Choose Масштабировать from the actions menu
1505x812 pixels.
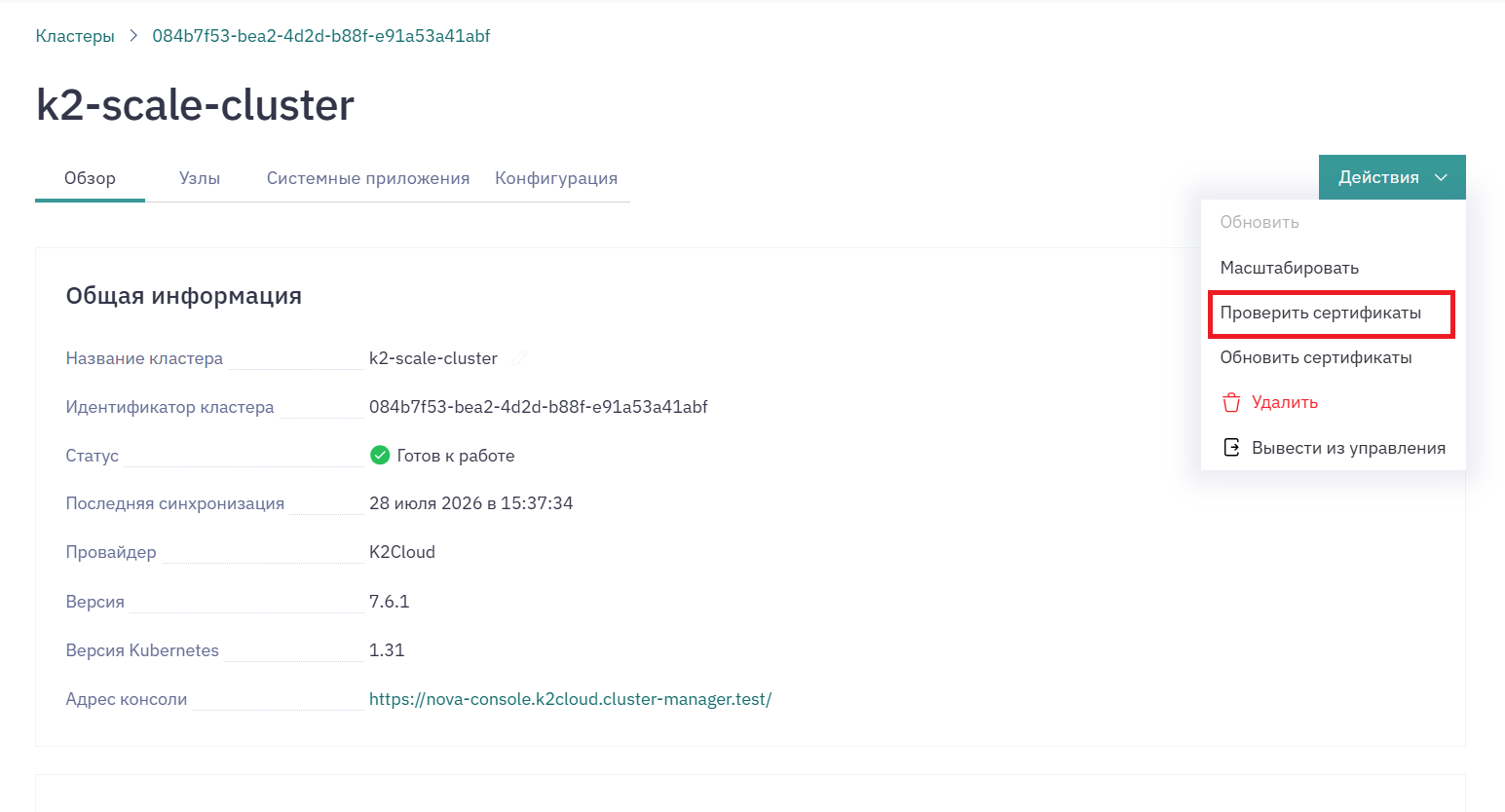pyautogui.click(x=1333, y=268)
